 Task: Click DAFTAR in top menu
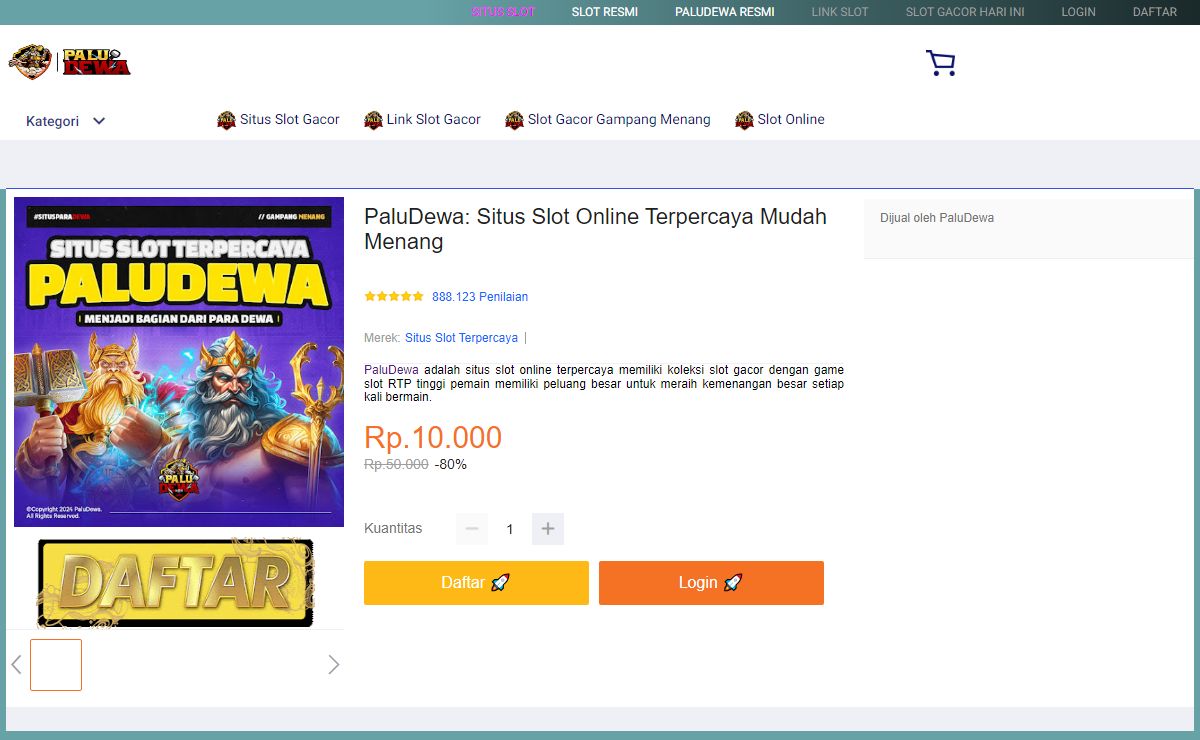pyautogui.click(x=1155, y=12)
